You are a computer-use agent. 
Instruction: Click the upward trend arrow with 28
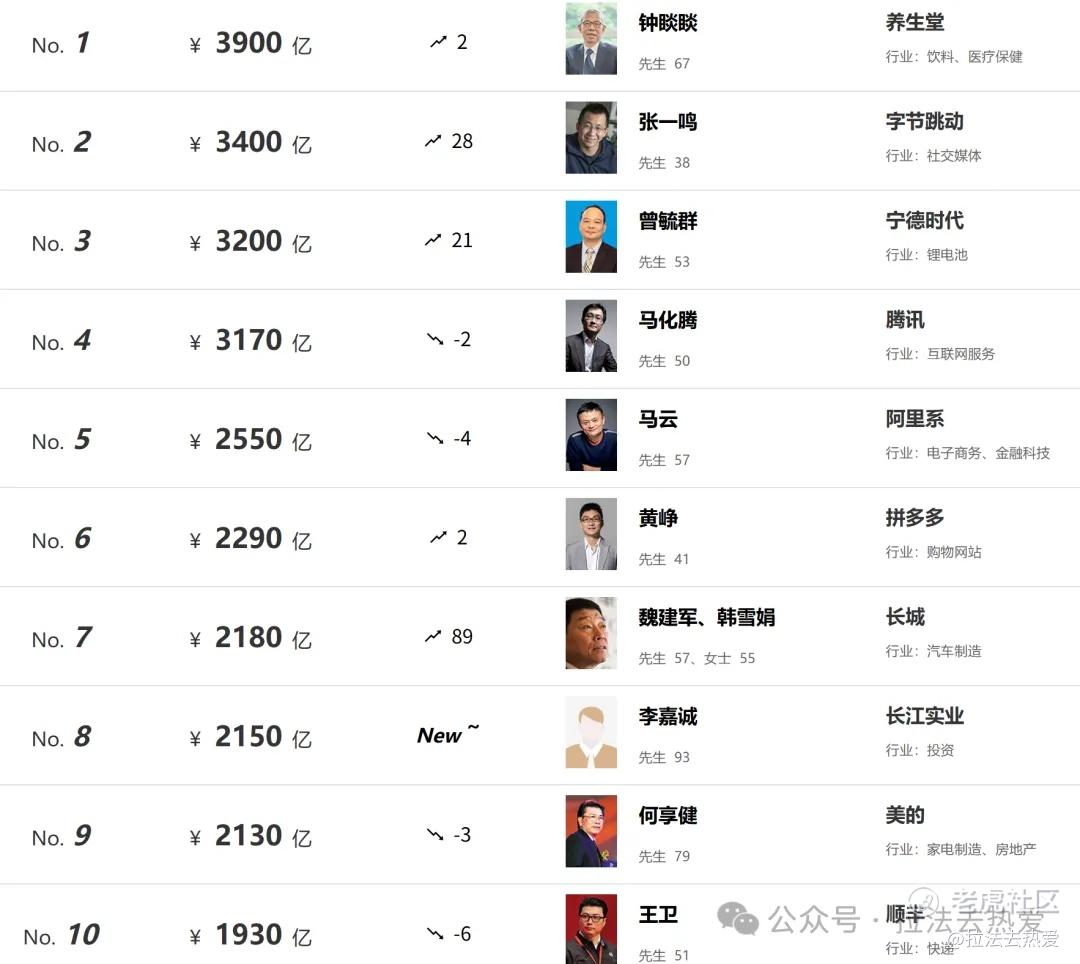433,141
